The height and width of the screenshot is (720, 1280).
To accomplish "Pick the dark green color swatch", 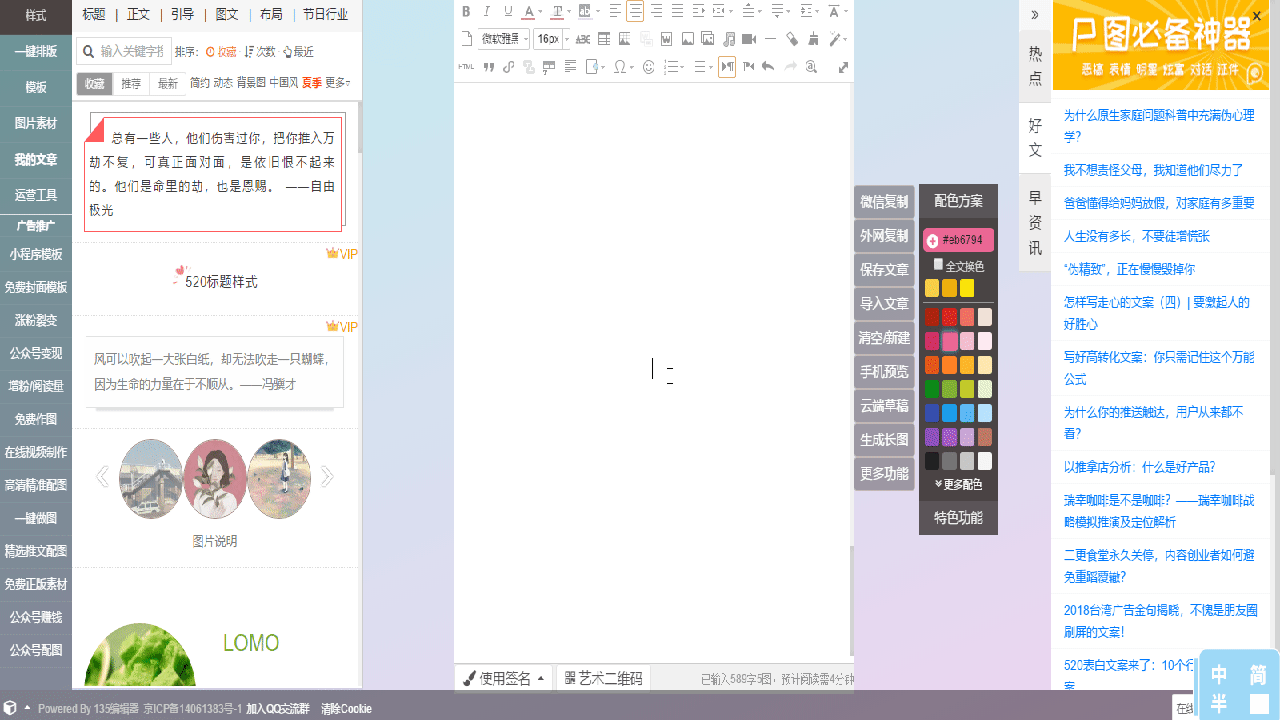I will coord(932,389).
